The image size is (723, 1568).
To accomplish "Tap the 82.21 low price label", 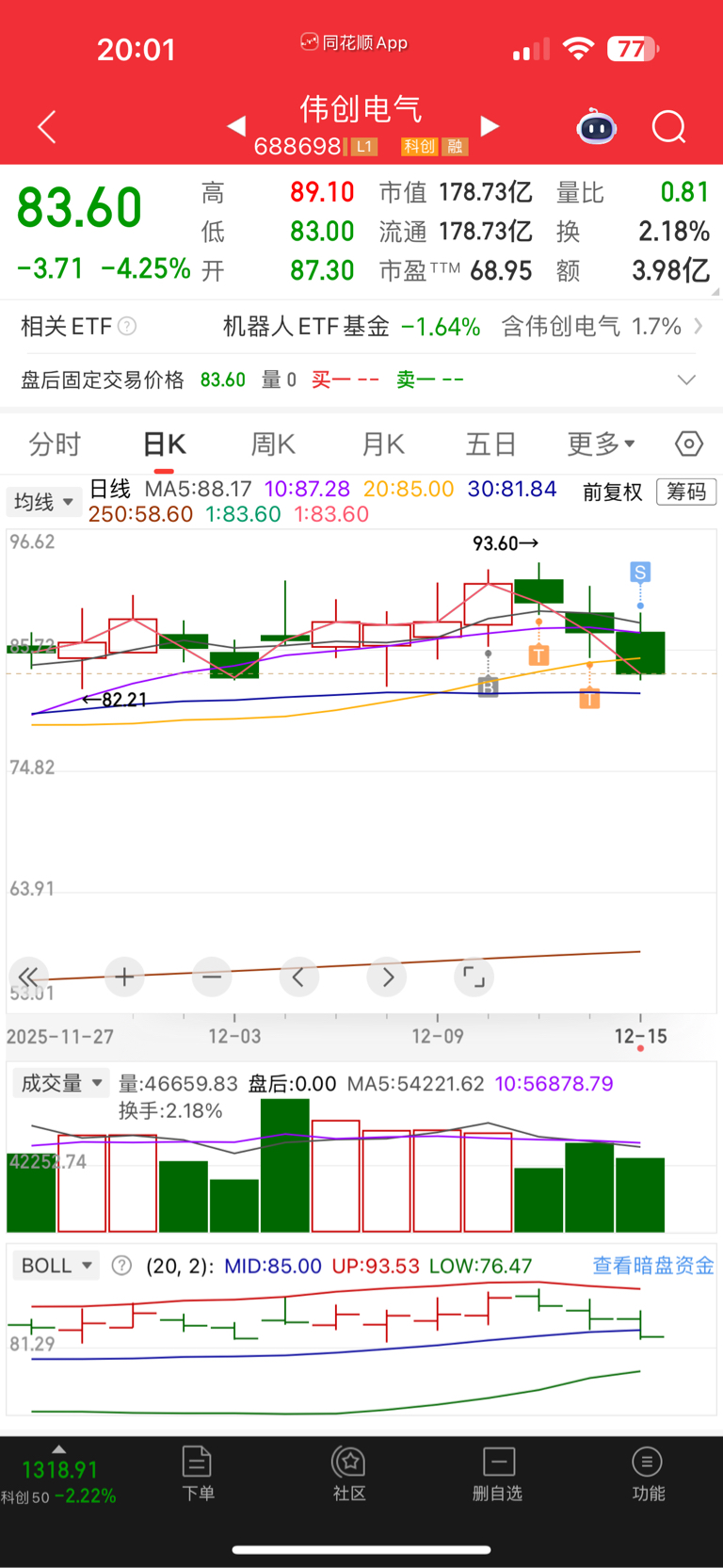I will (115, 700).
